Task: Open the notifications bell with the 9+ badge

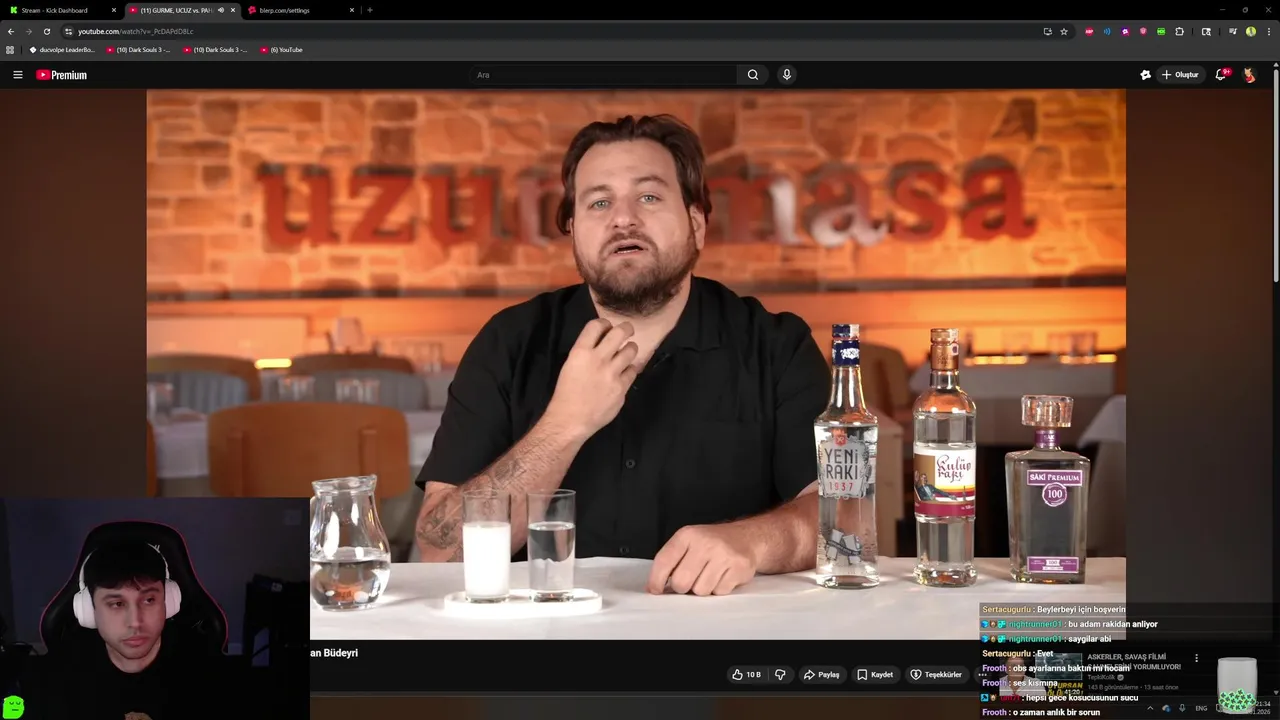Action: (x=1221, y=75)
